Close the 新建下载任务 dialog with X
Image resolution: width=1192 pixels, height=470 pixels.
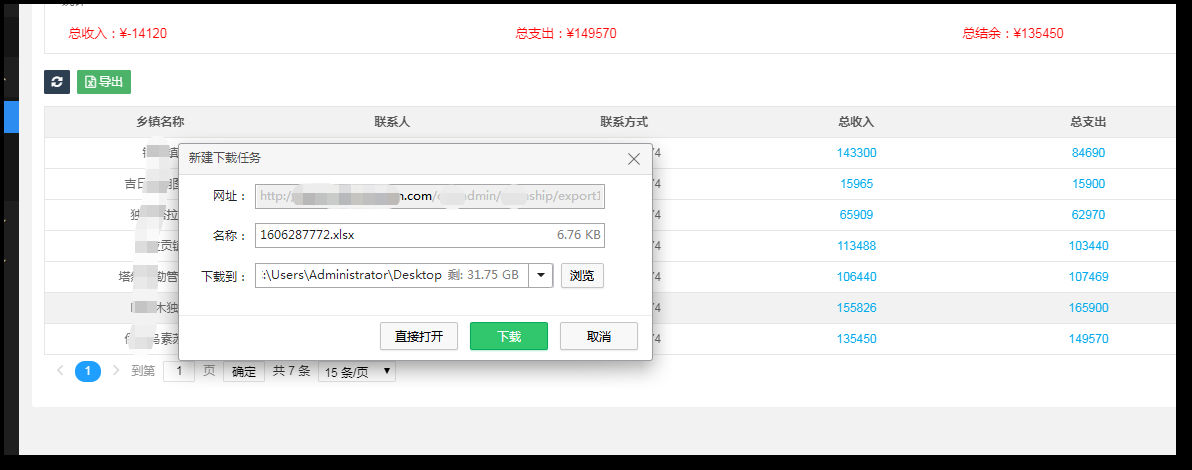point(633,159)
